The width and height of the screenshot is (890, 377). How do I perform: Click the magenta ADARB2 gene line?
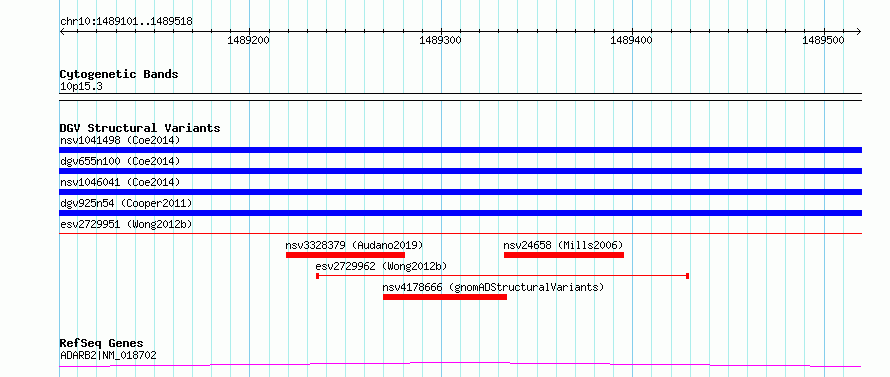click(460, 365)
